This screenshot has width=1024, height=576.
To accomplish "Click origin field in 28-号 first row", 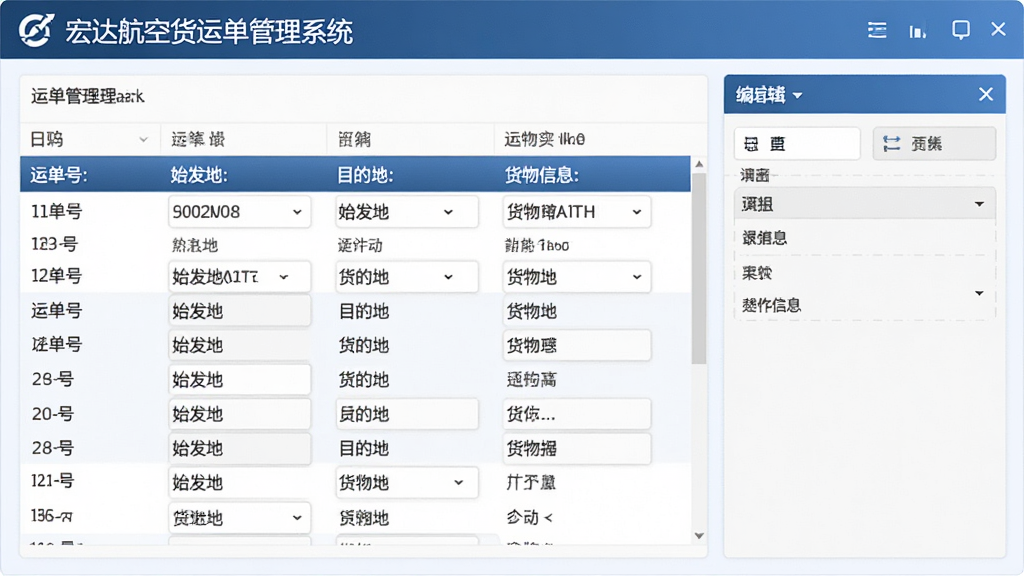I will pos(240,379).
